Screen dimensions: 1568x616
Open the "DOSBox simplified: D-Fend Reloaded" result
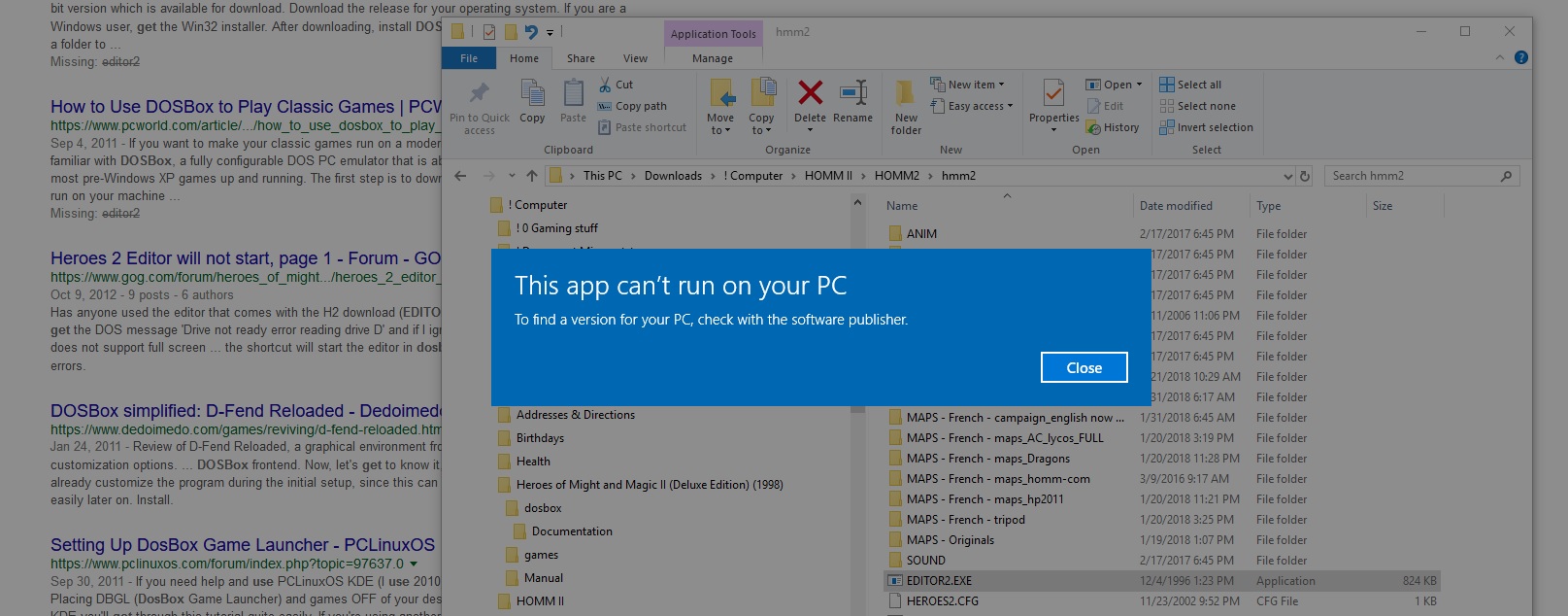[247, 411]
